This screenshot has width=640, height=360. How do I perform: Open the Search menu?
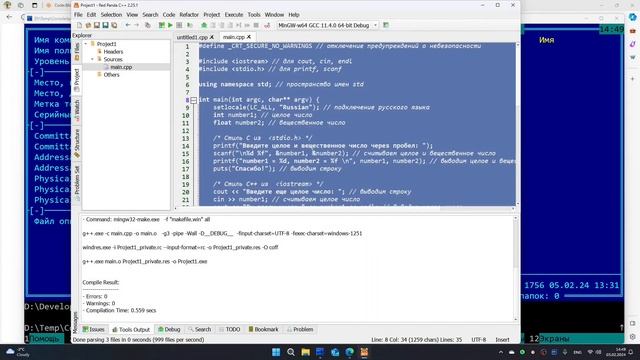150,15
